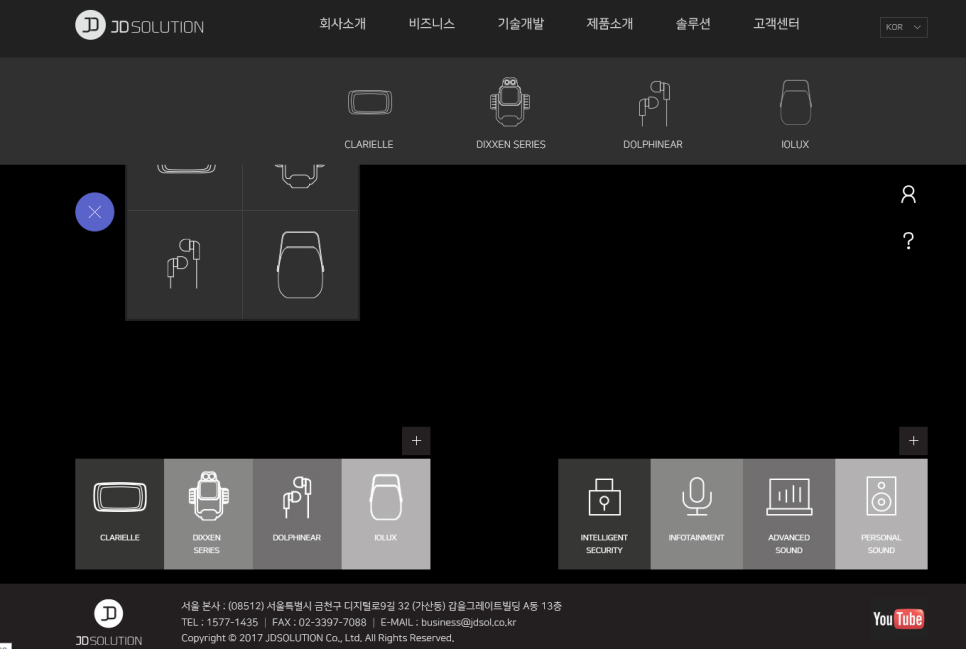This screenshot has height=649, width=966.
Task: Open the 고객센터 menu
Action: [x=776, y=24]
